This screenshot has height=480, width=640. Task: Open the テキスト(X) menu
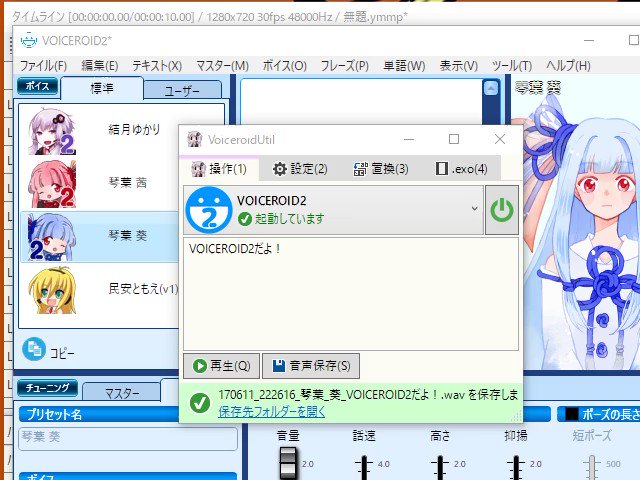pos(157,66)
